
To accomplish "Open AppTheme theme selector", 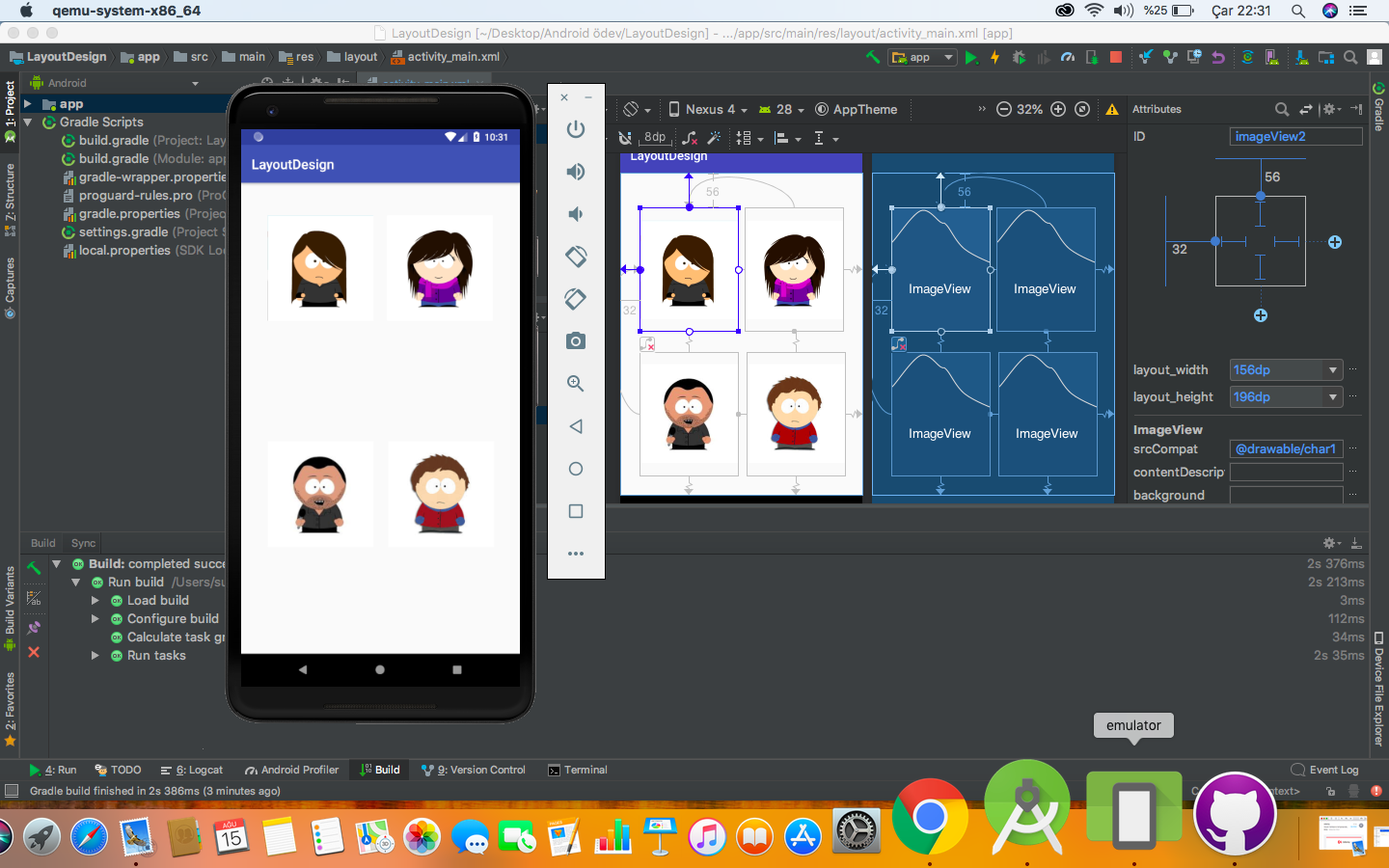I will [x=857, y=109].
